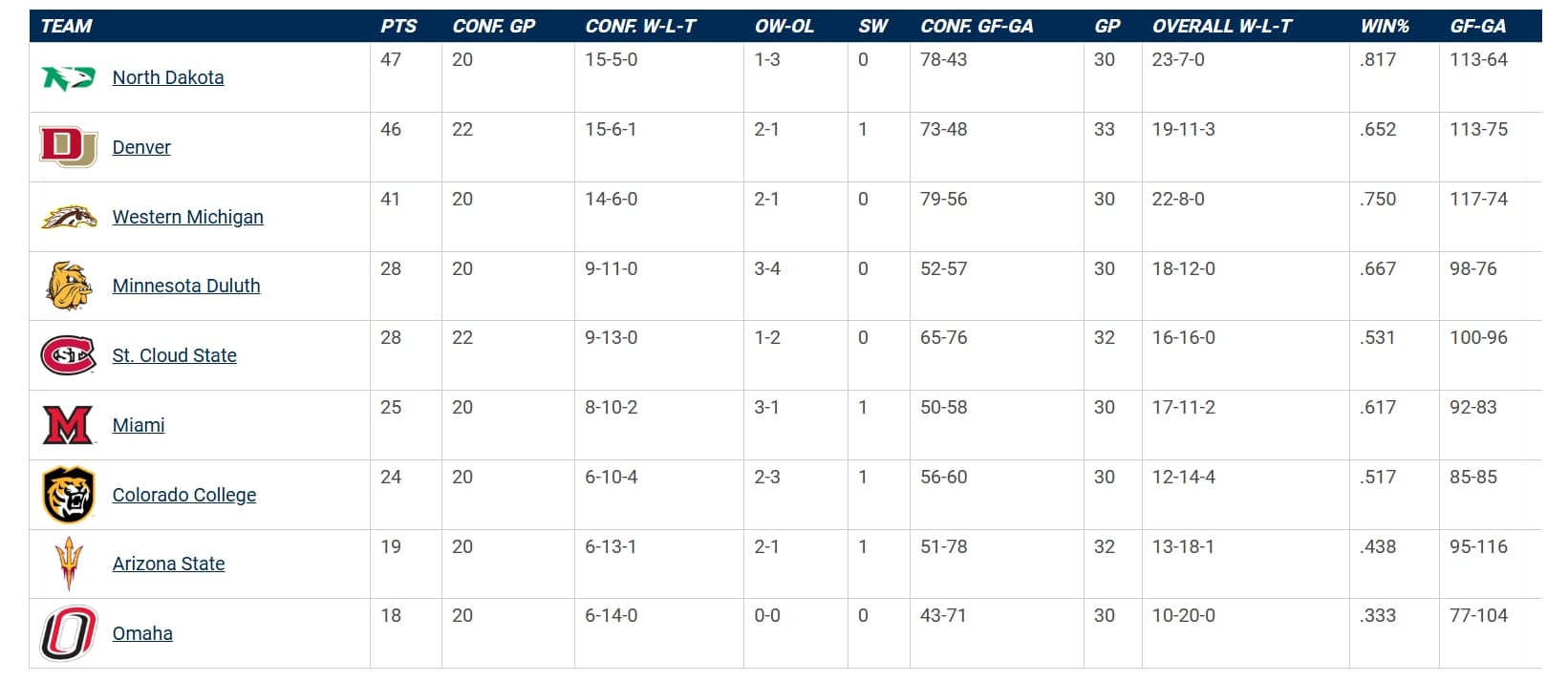Screen dimensions: 1568x682
Task: Go to the Western Michigan team page
Action: [187, 217]
